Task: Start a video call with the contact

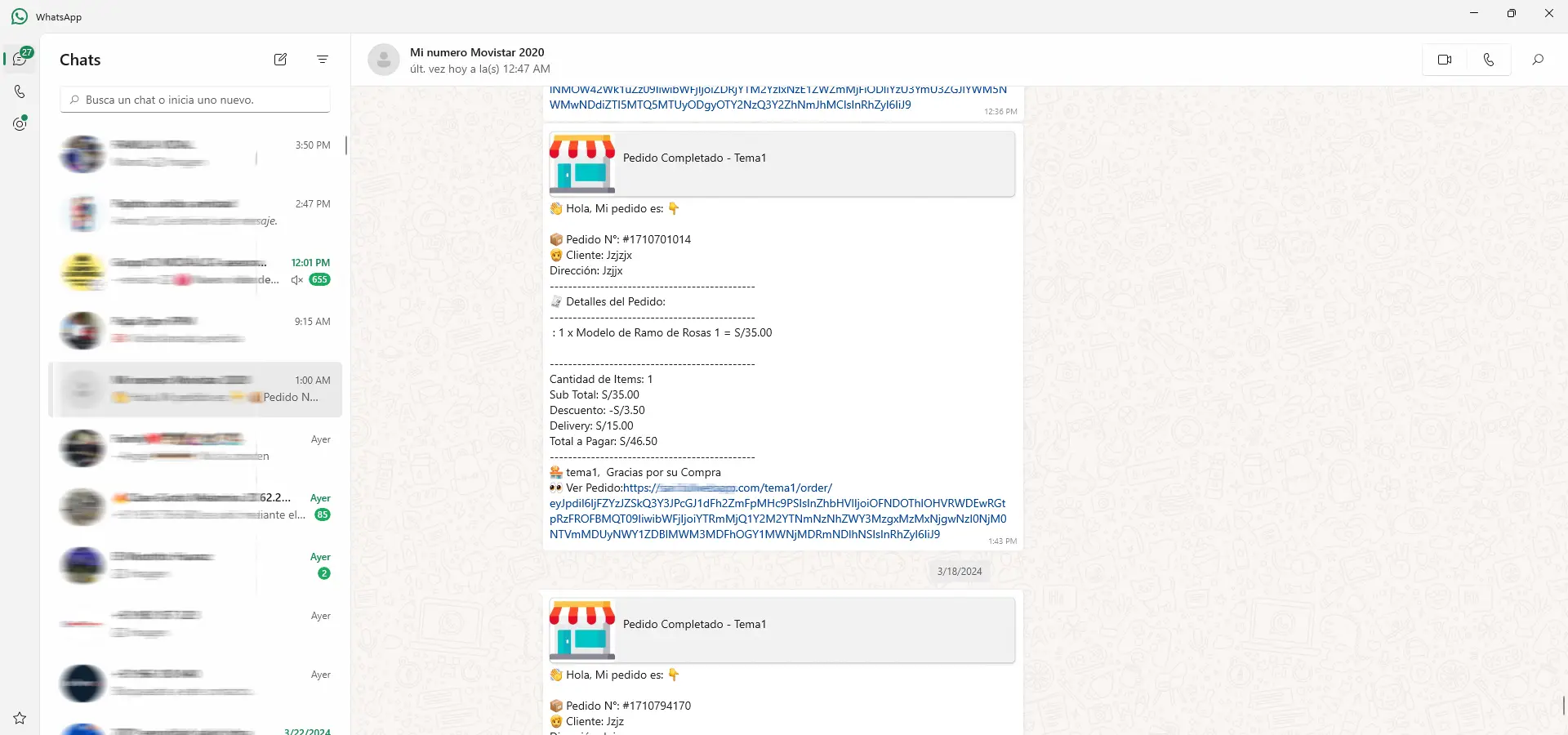Action: (x=1444, y=60)
